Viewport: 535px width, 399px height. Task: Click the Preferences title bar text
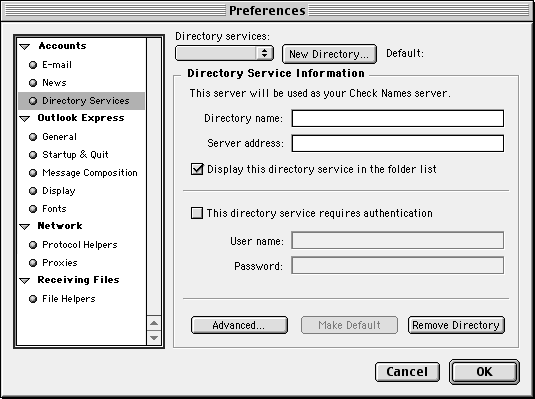[267, 11]
